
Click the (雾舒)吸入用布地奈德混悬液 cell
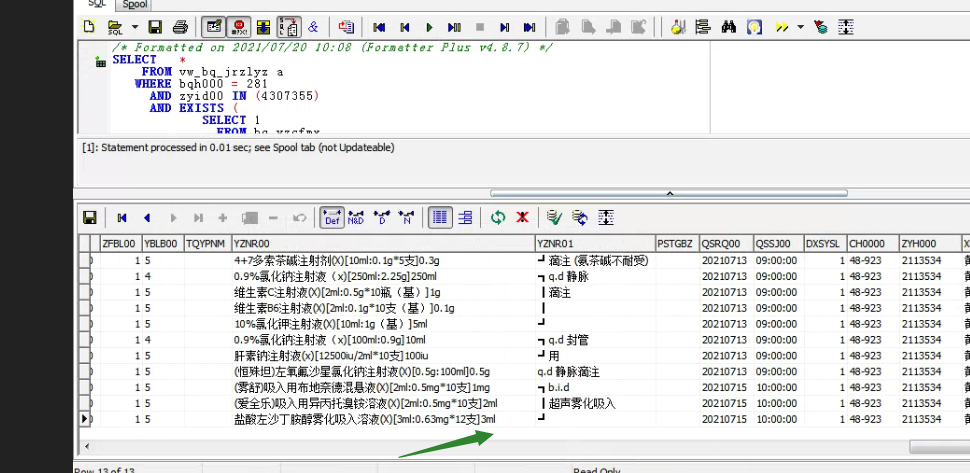(x=383, y=387)
